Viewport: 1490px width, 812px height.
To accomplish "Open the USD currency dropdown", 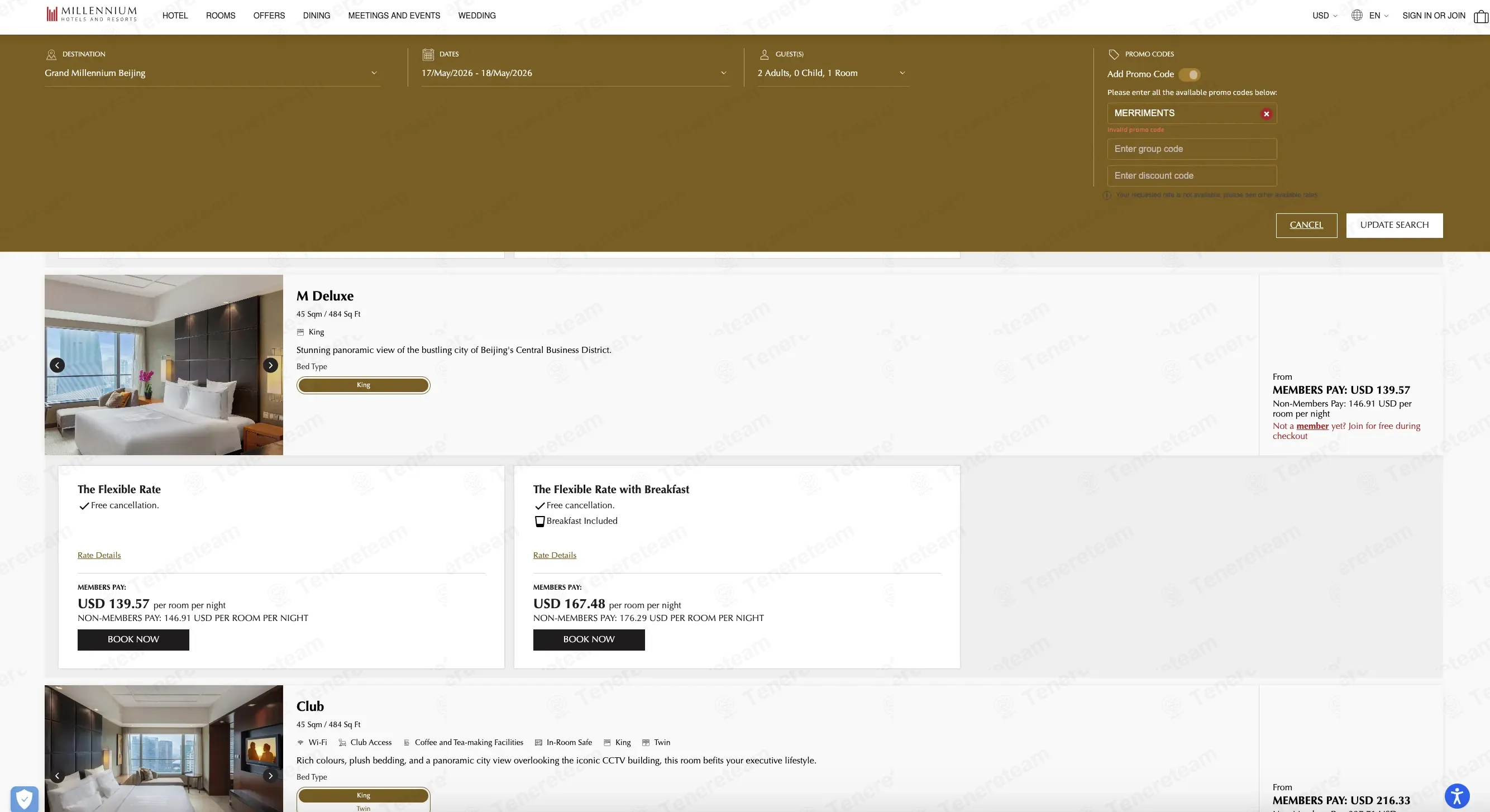I will coord(1325,16).
